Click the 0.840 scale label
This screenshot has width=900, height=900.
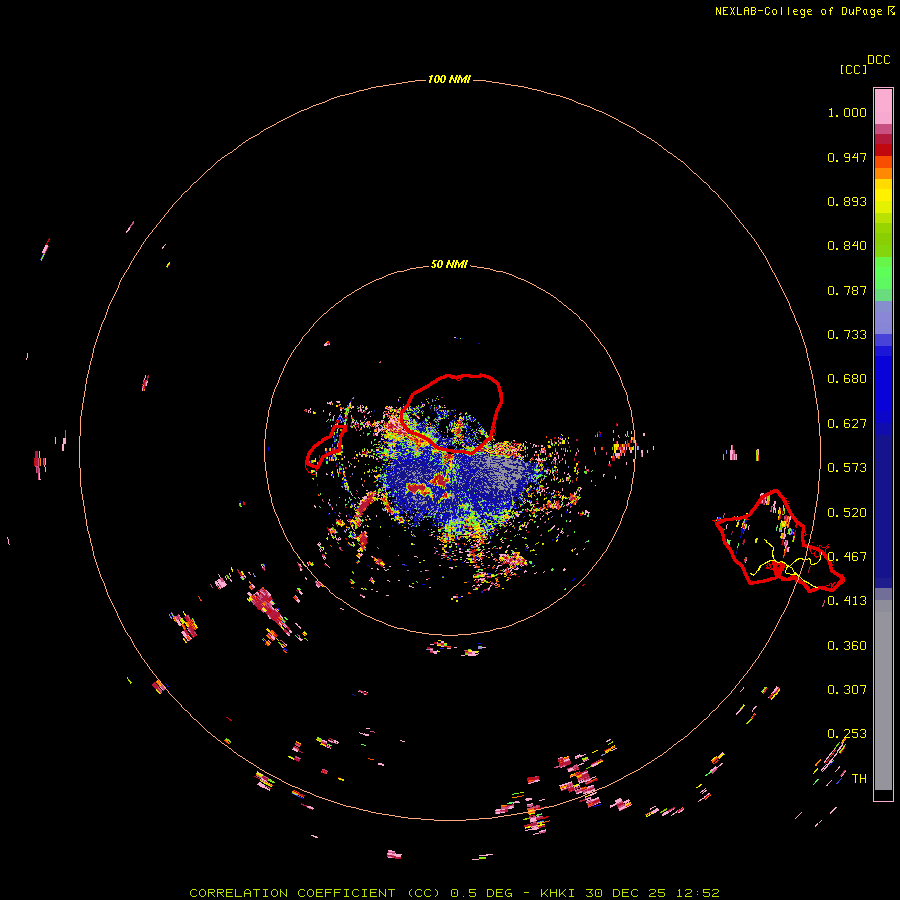pyautogui.click(x=847, y=246)
